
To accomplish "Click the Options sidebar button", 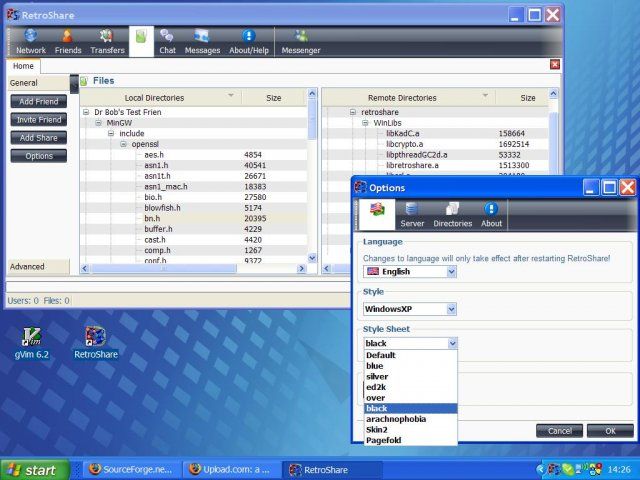I will click(x=39, y=156).
